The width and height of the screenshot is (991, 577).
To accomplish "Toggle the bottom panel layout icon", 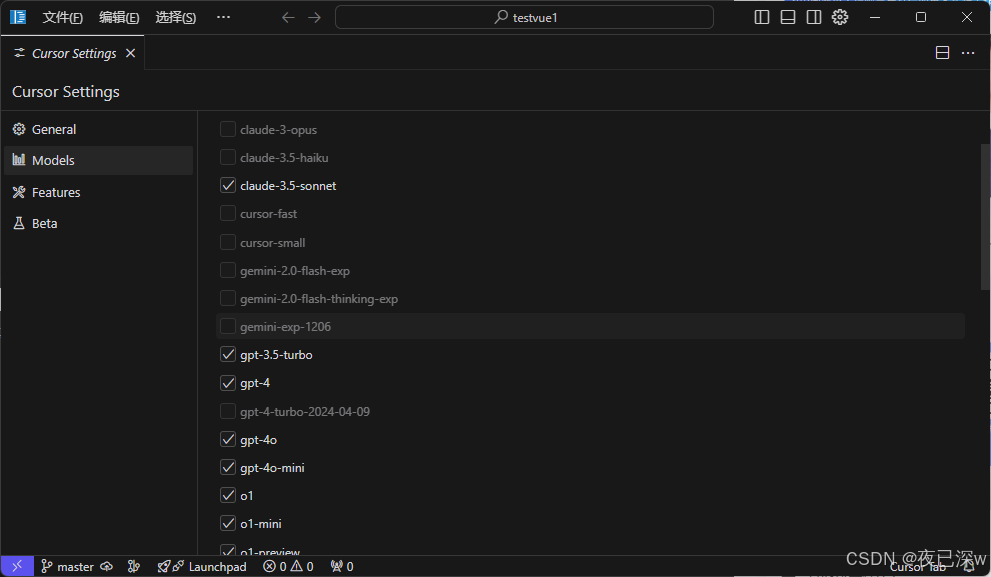I will tap(787, 18).
